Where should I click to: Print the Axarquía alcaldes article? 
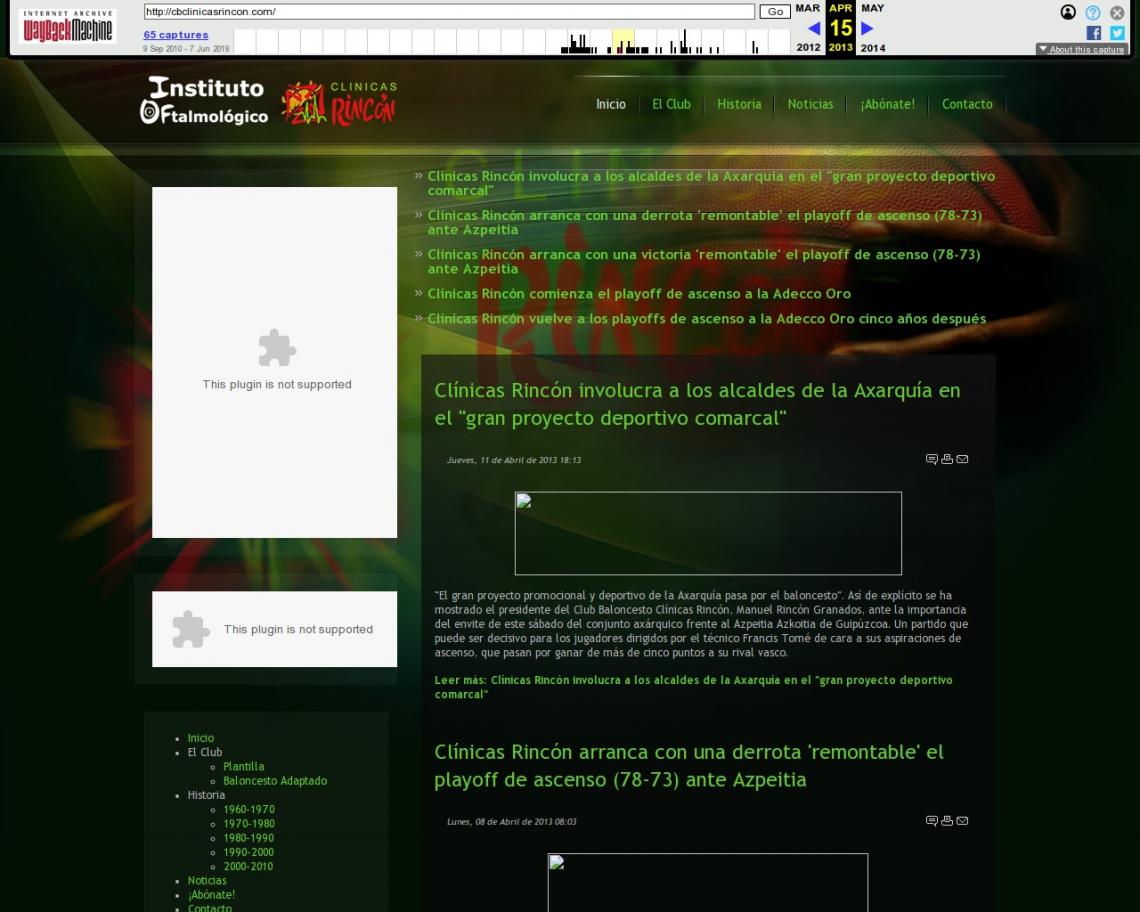coord(947,459)
